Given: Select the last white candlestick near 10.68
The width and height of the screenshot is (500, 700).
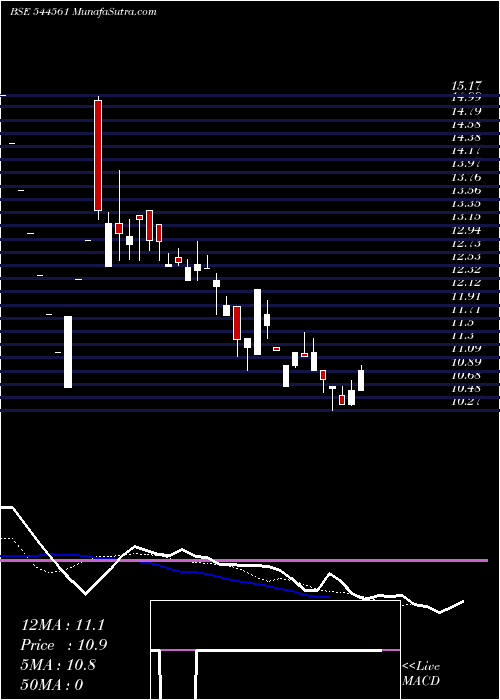Looking at the screenshot, I should click(361, 380).
